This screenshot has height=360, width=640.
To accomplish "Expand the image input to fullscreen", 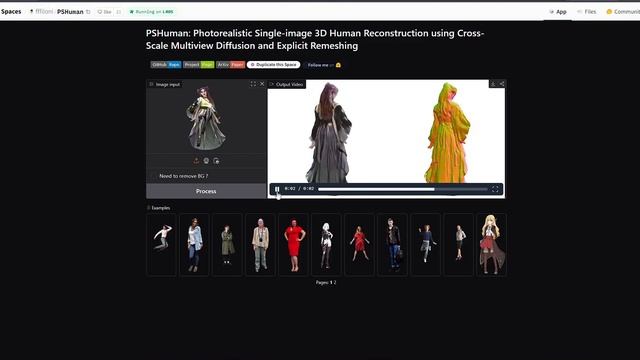I will [x=253, y=84].
